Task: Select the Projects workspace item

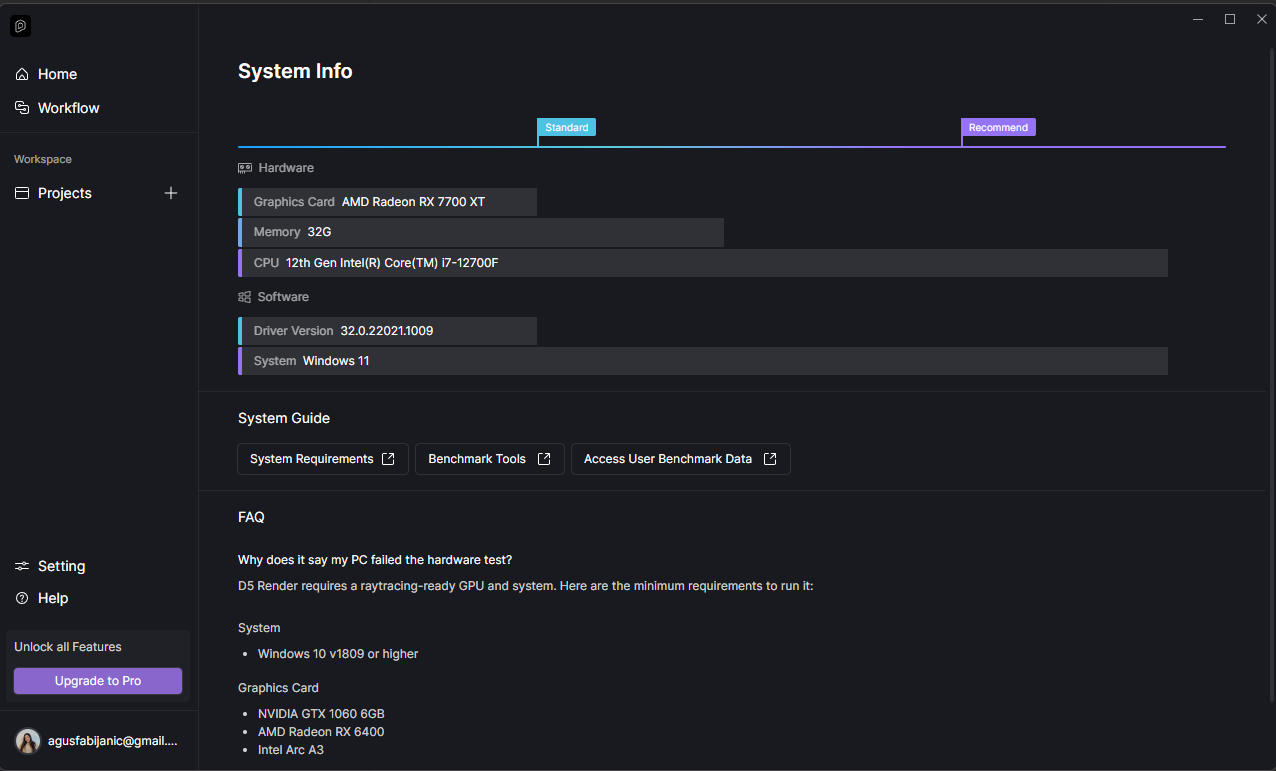Action: pos(65,193)
